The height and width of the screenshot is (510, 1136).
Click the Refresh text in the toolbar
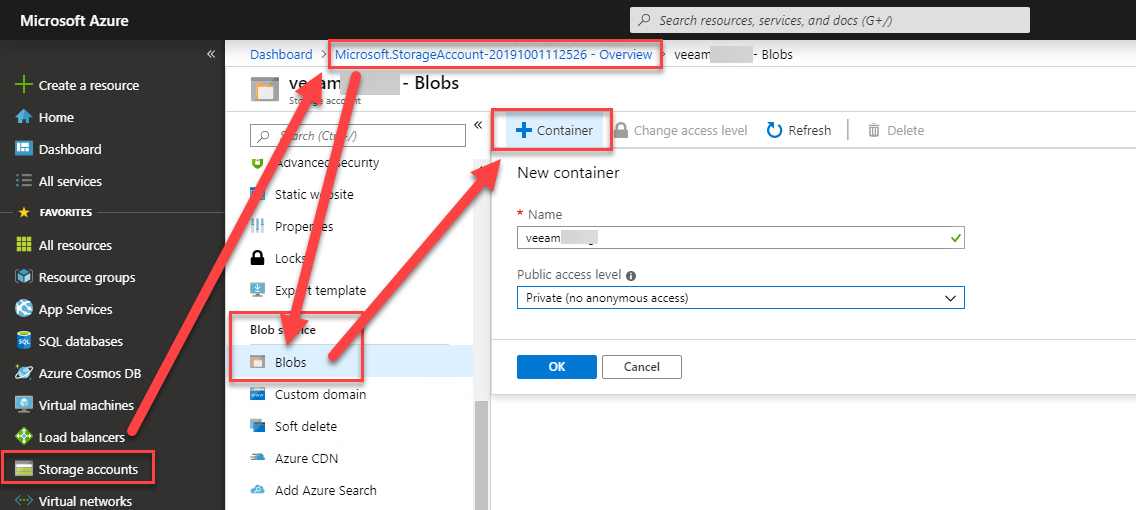[x=810, y=130]
